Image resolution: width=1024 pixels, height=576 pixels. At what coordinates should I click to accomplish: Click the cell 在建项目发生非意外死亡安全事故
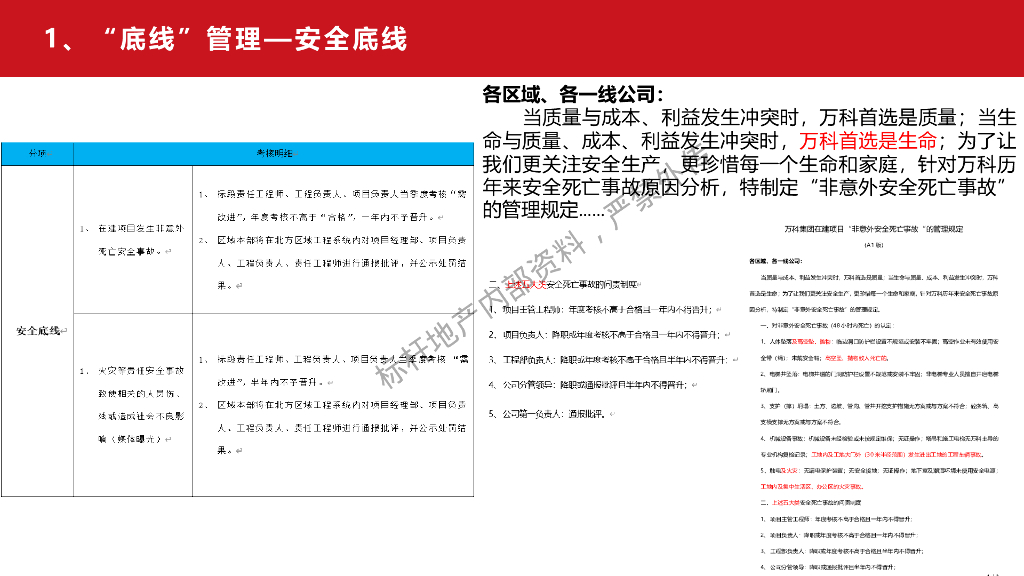(x=133, y=240)
